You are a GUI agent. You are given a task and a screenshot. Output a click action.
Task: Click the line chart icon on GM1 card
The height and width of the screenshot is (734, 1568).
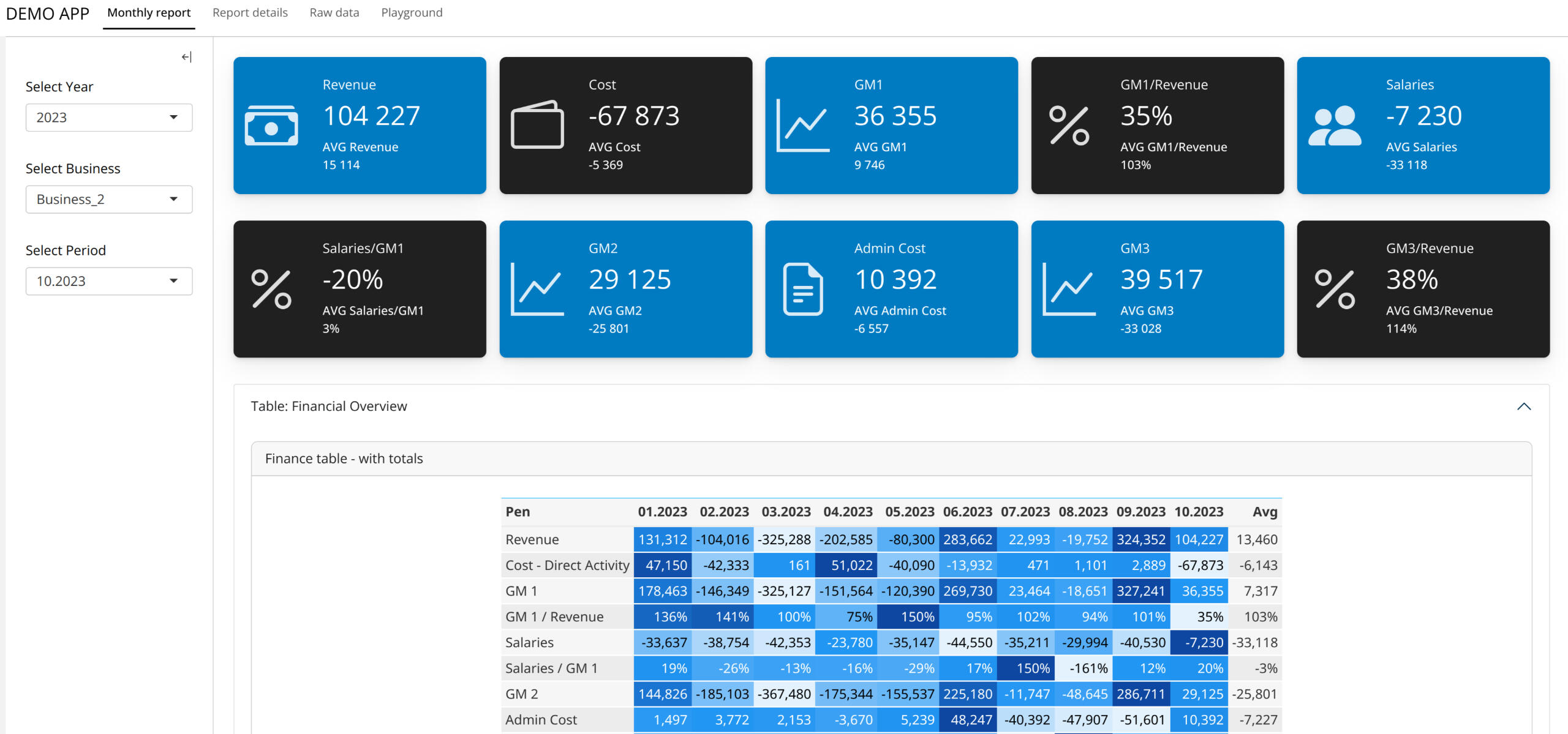[x=803, y=125]
